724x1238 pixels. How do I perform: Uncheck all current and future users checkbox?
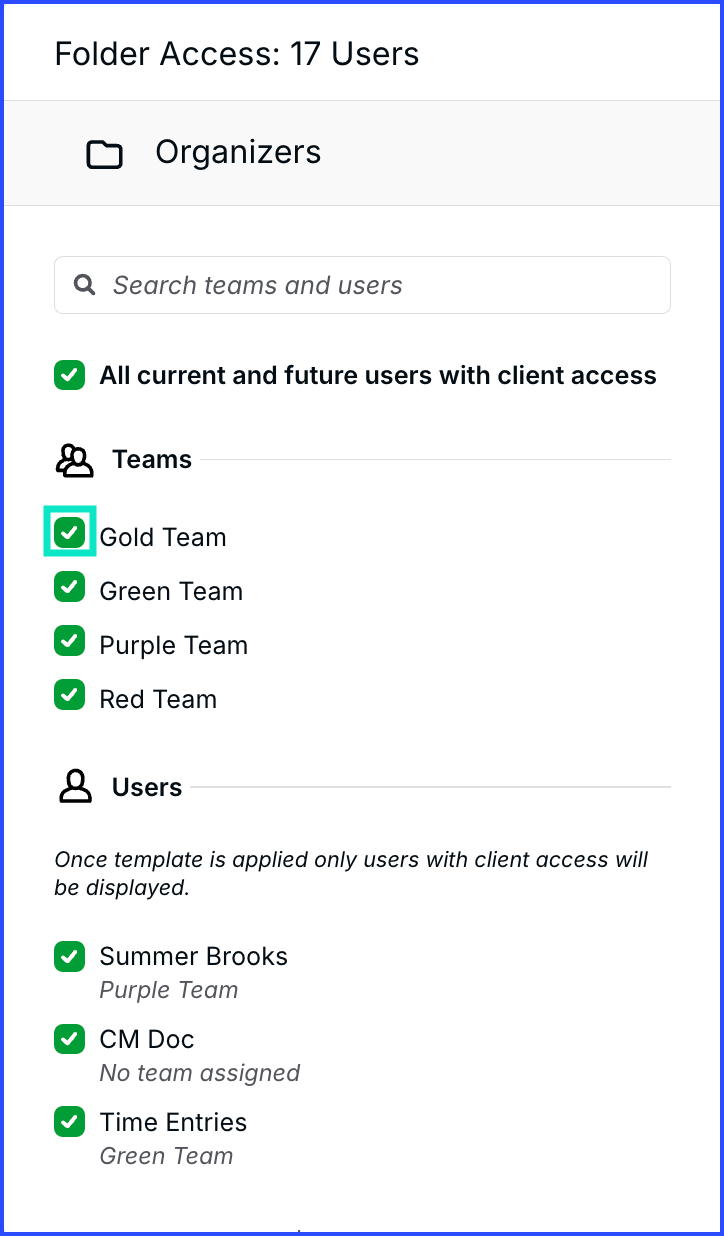click(x=69, y=375)
